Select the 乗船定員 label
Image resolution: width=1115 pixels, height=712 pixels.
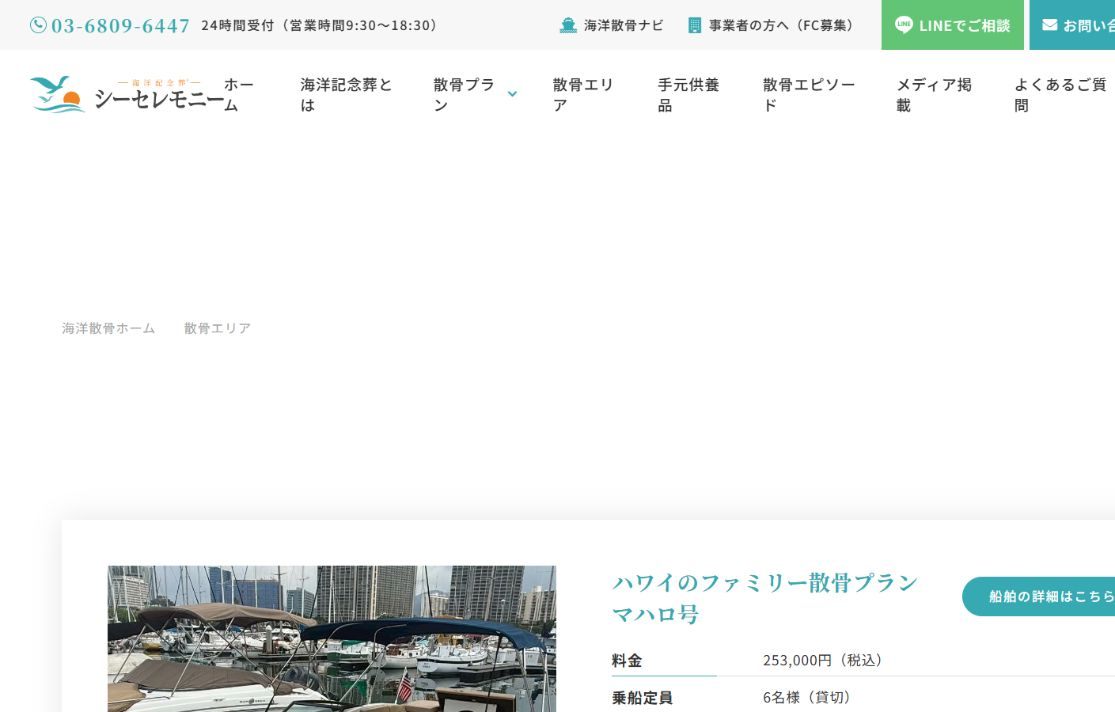point(641,698)
